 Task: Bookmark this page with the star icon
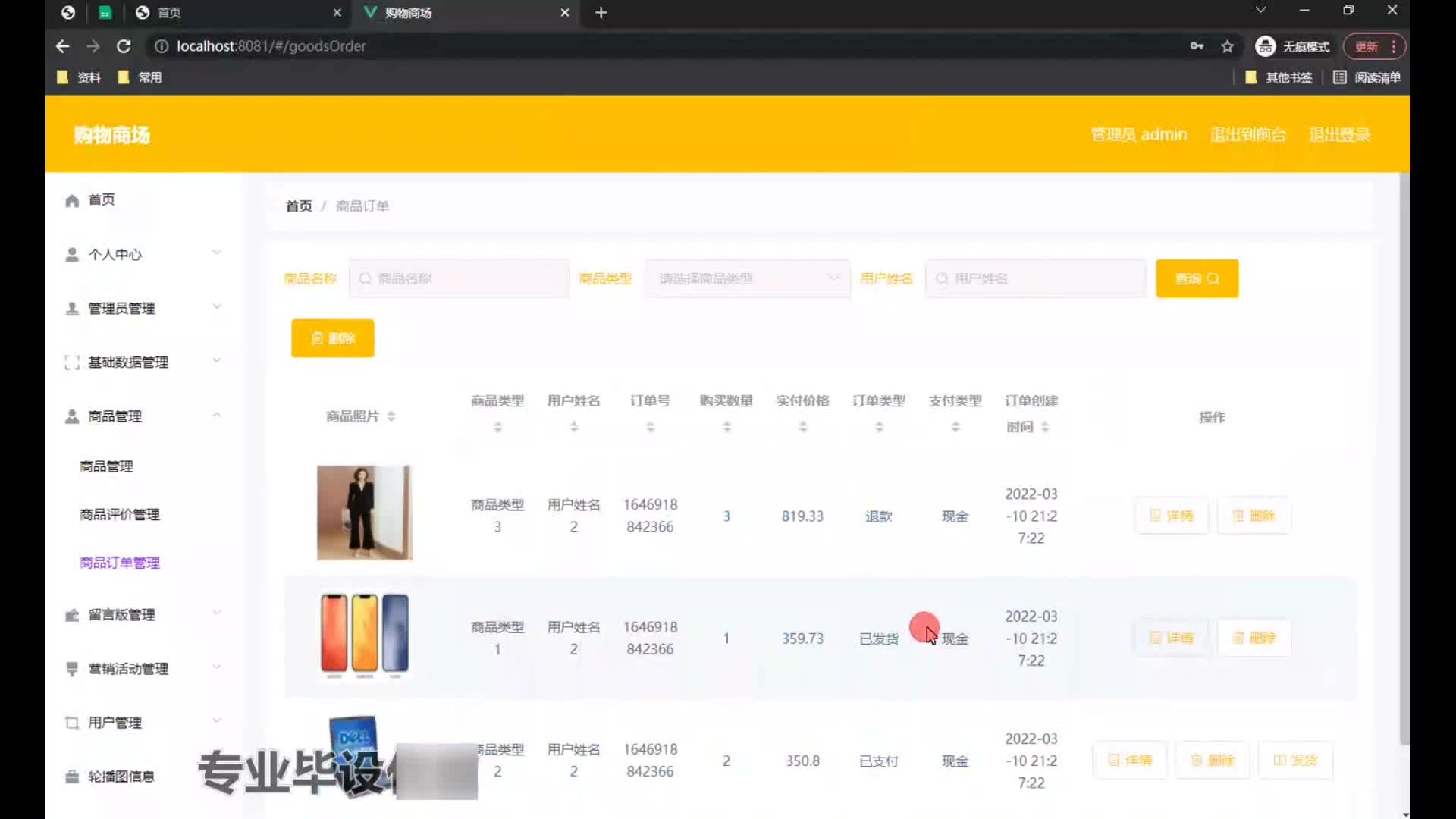coord(1227,46)
